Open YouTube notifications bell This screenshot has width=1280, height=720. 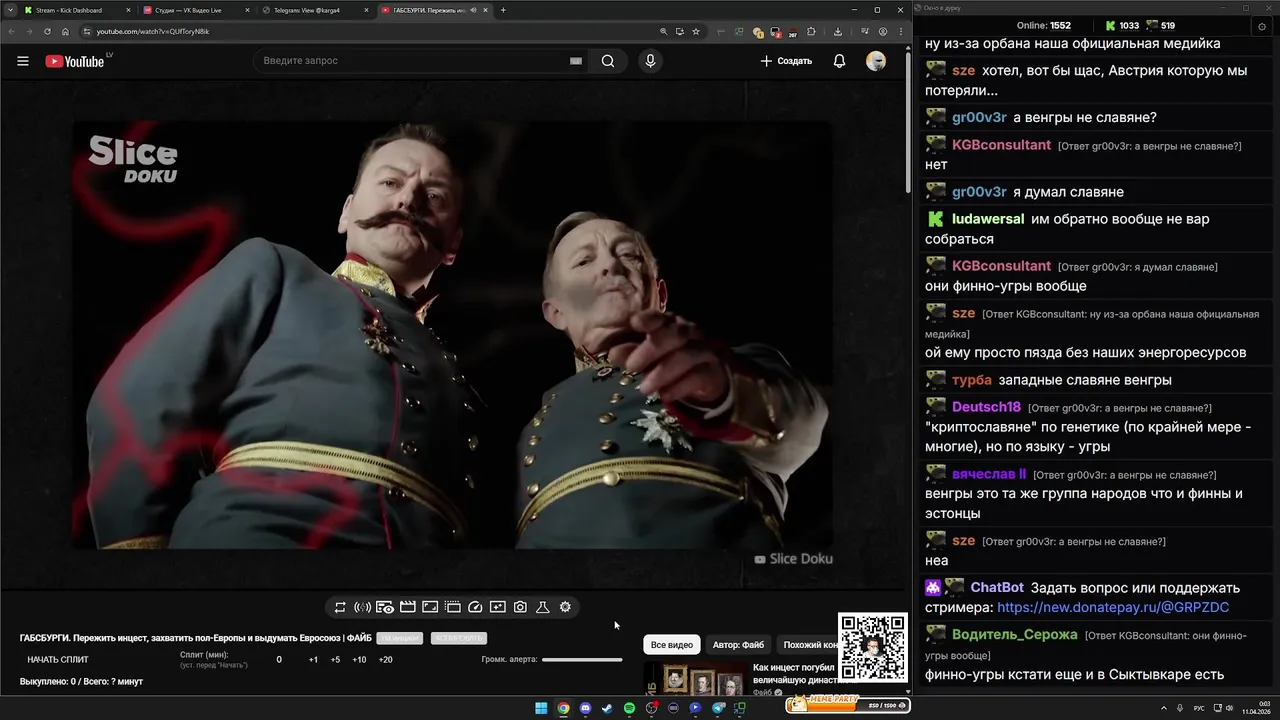(839, 61)
